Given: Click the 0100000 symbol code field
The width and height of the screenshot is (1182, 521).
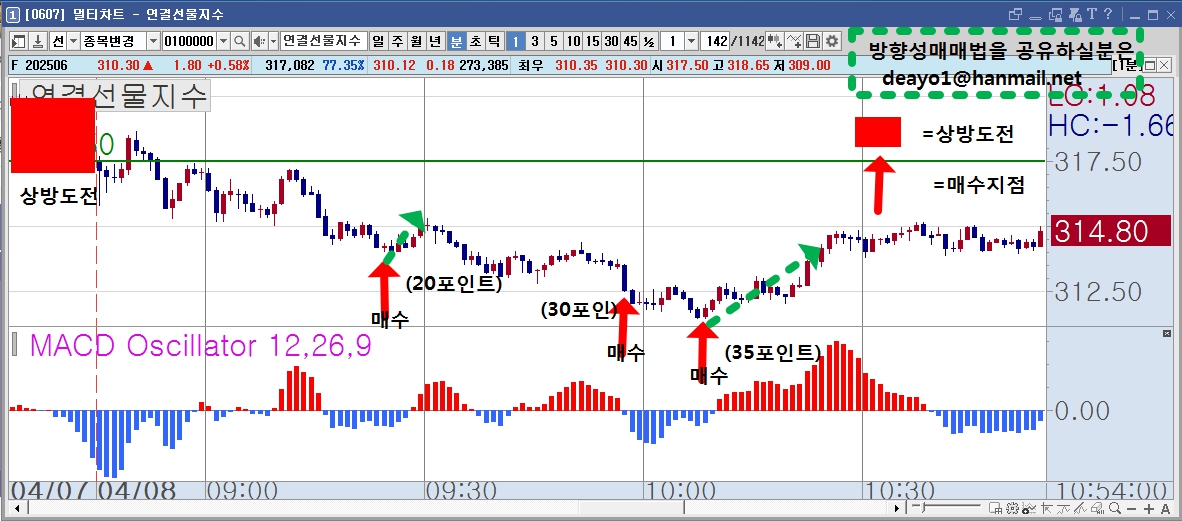Looking at the screenshot, I should click(189, 41).
